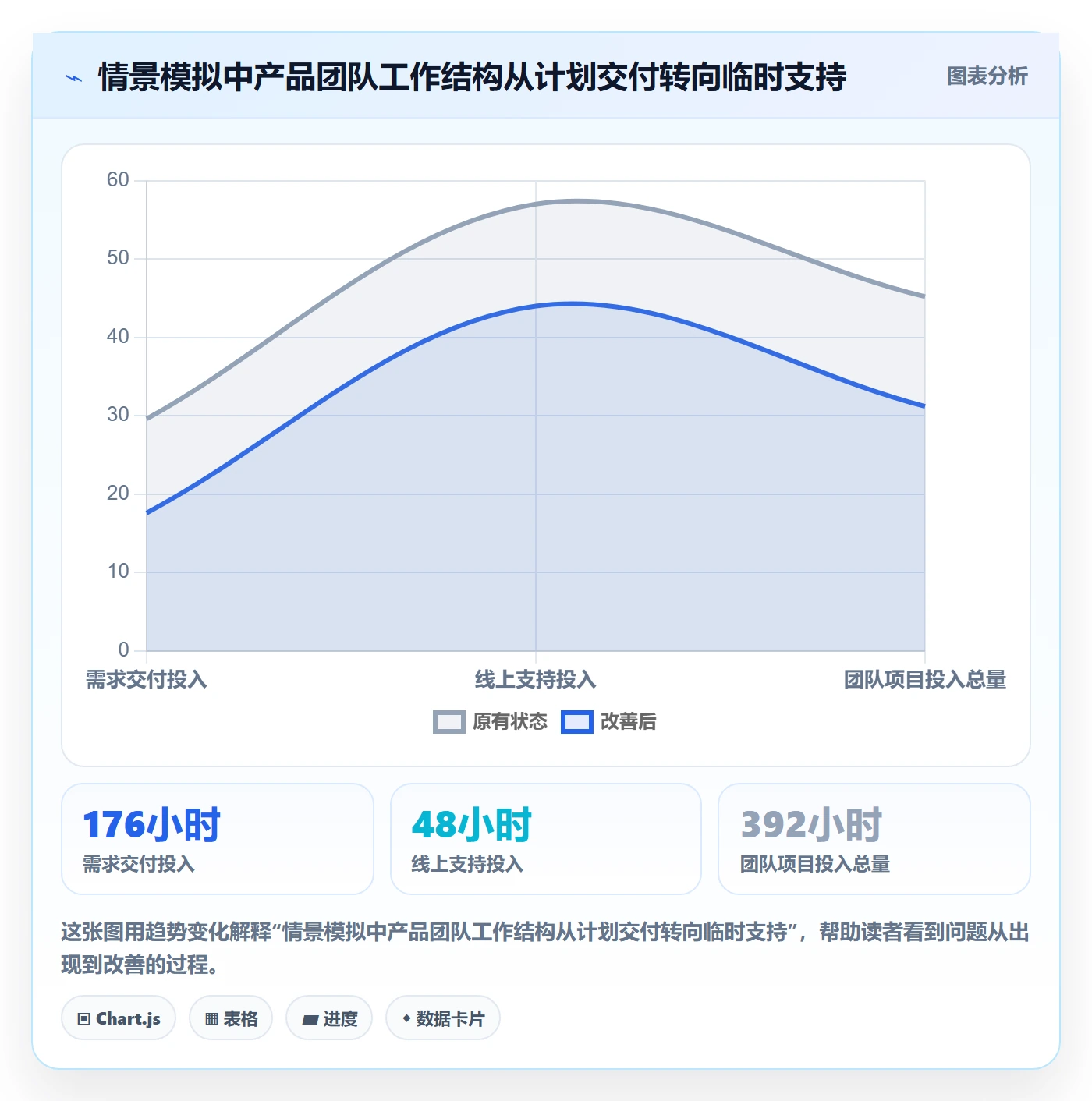Select the 数据卡片 tag chip
This screenshot has width=1092, height=1101.
click(x=443, y=1018)
